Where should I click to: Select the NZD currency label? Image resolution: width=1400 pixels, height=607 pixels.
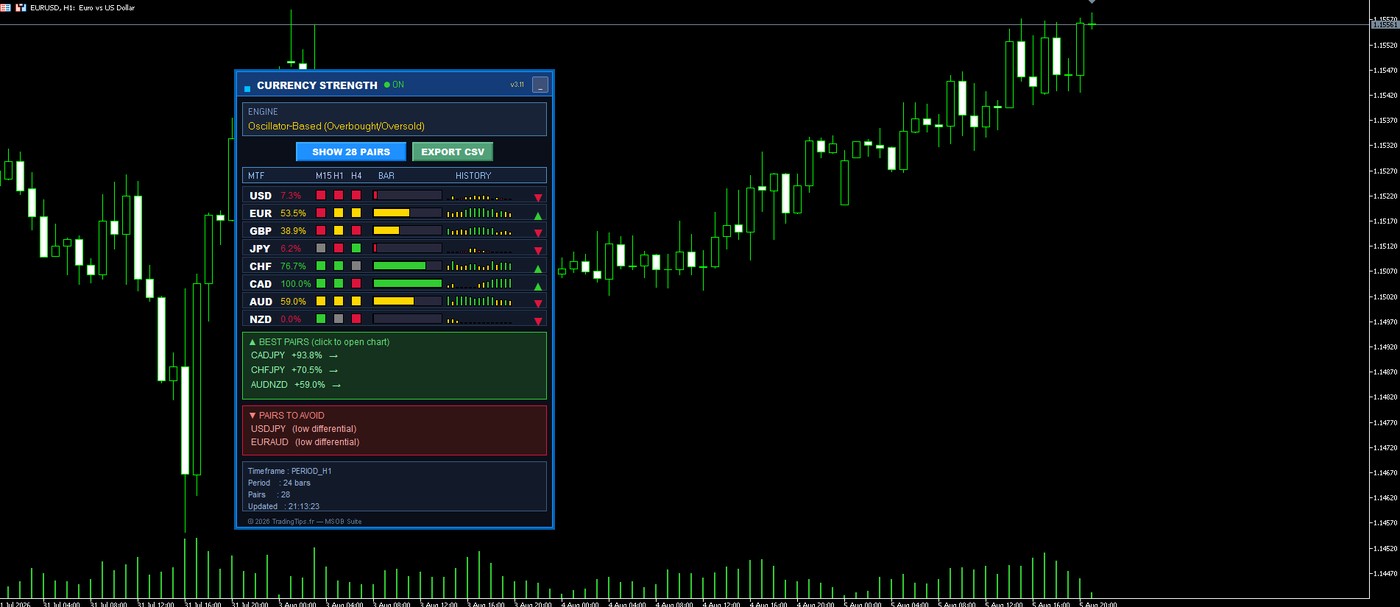[260, 319]
